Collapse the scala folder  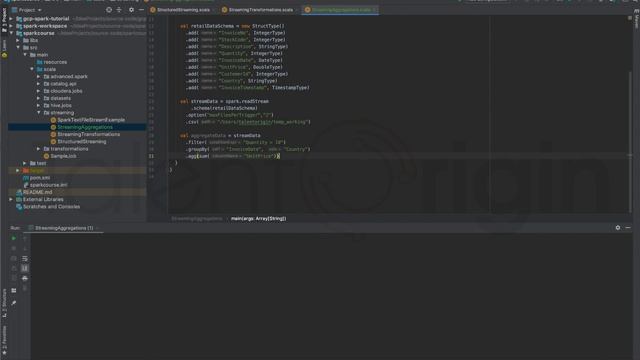click(32, 69)
